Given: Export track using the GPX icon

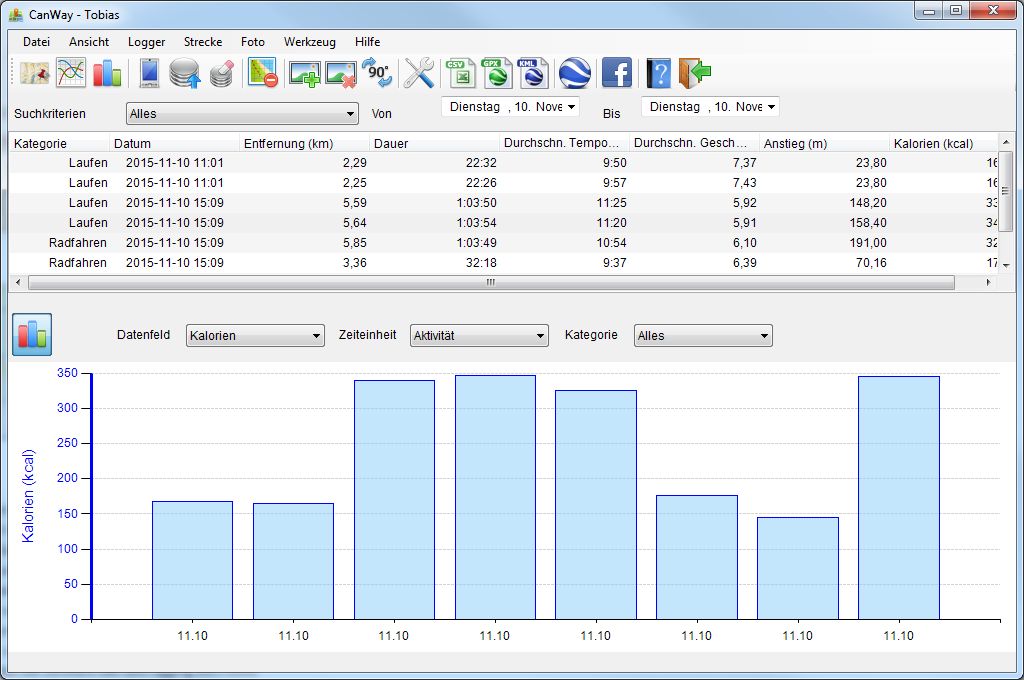Looking at the screenshot, I should click(496, 73).
